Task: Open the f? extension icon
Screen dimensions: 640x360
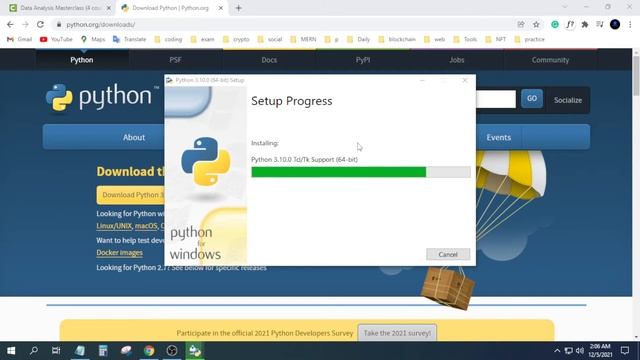Action: [570, 24]
